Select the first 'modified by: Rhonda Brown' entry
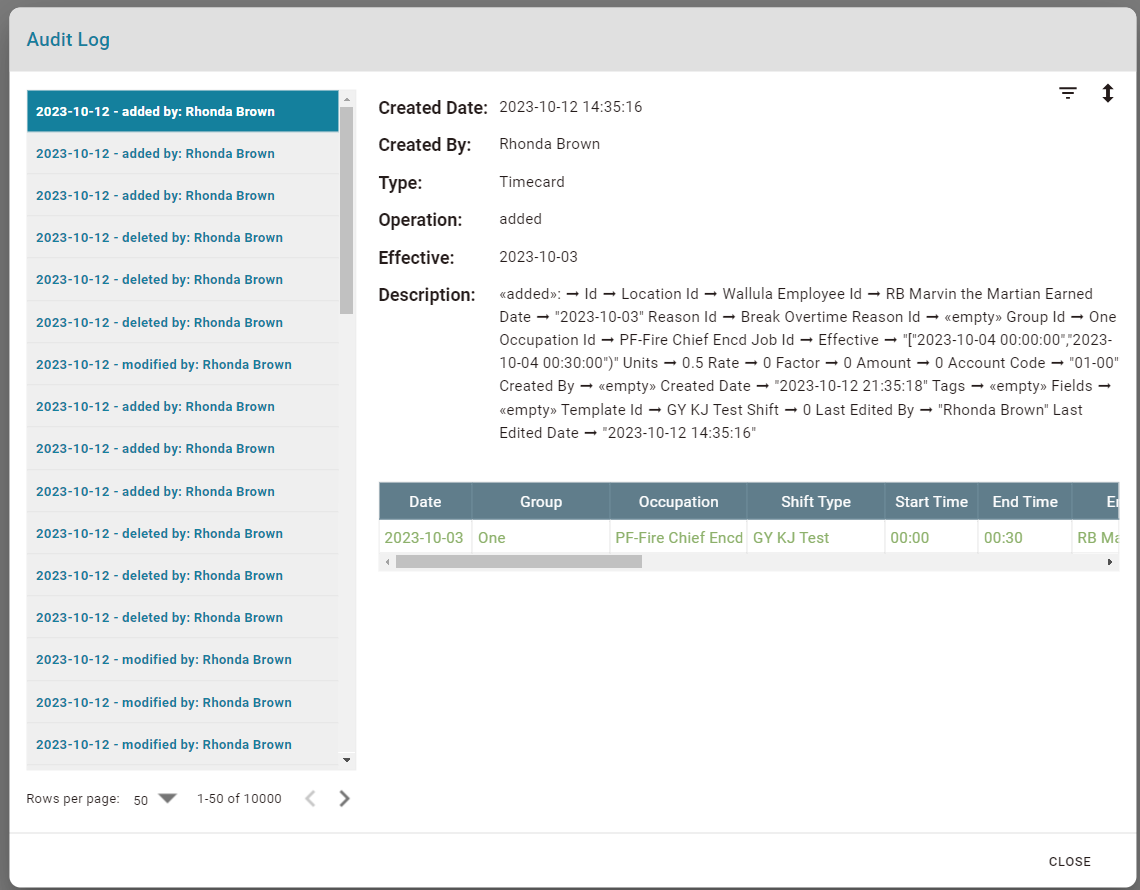Viewport: 1140px width, 890px height. [183, 365]
